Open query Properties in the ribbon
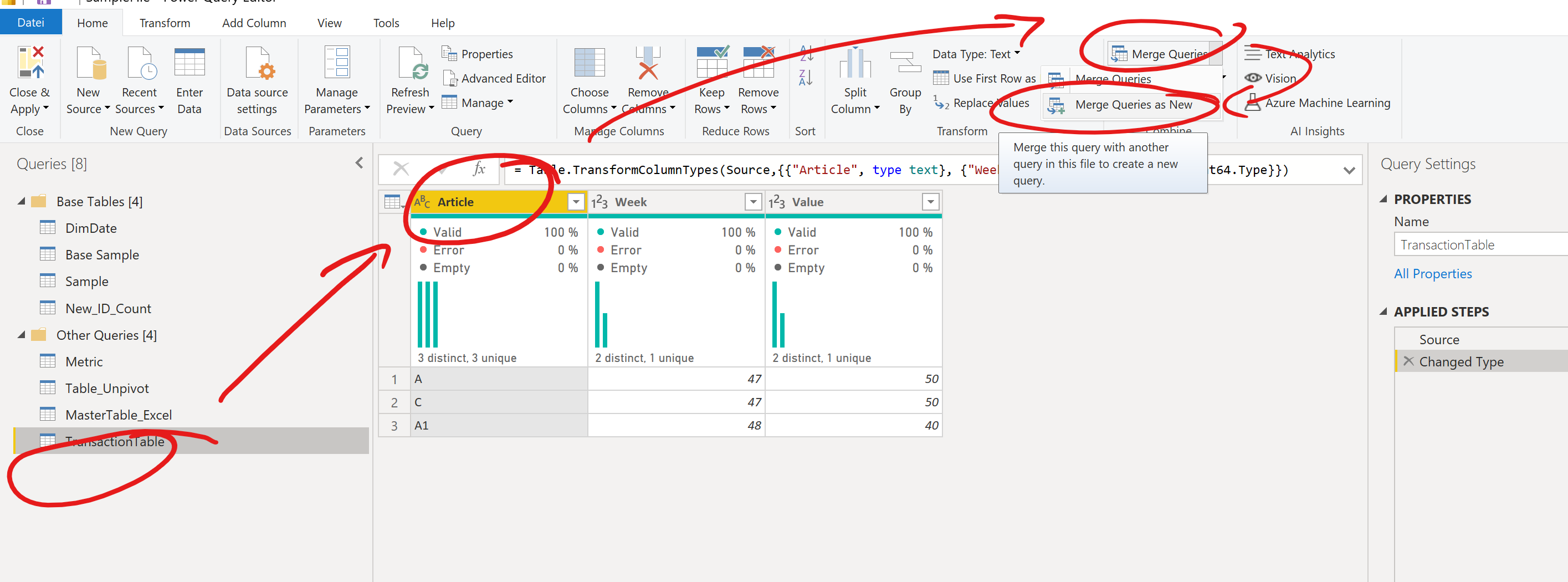The width and height of the screenshot is (1568, 582). point(478,54)
